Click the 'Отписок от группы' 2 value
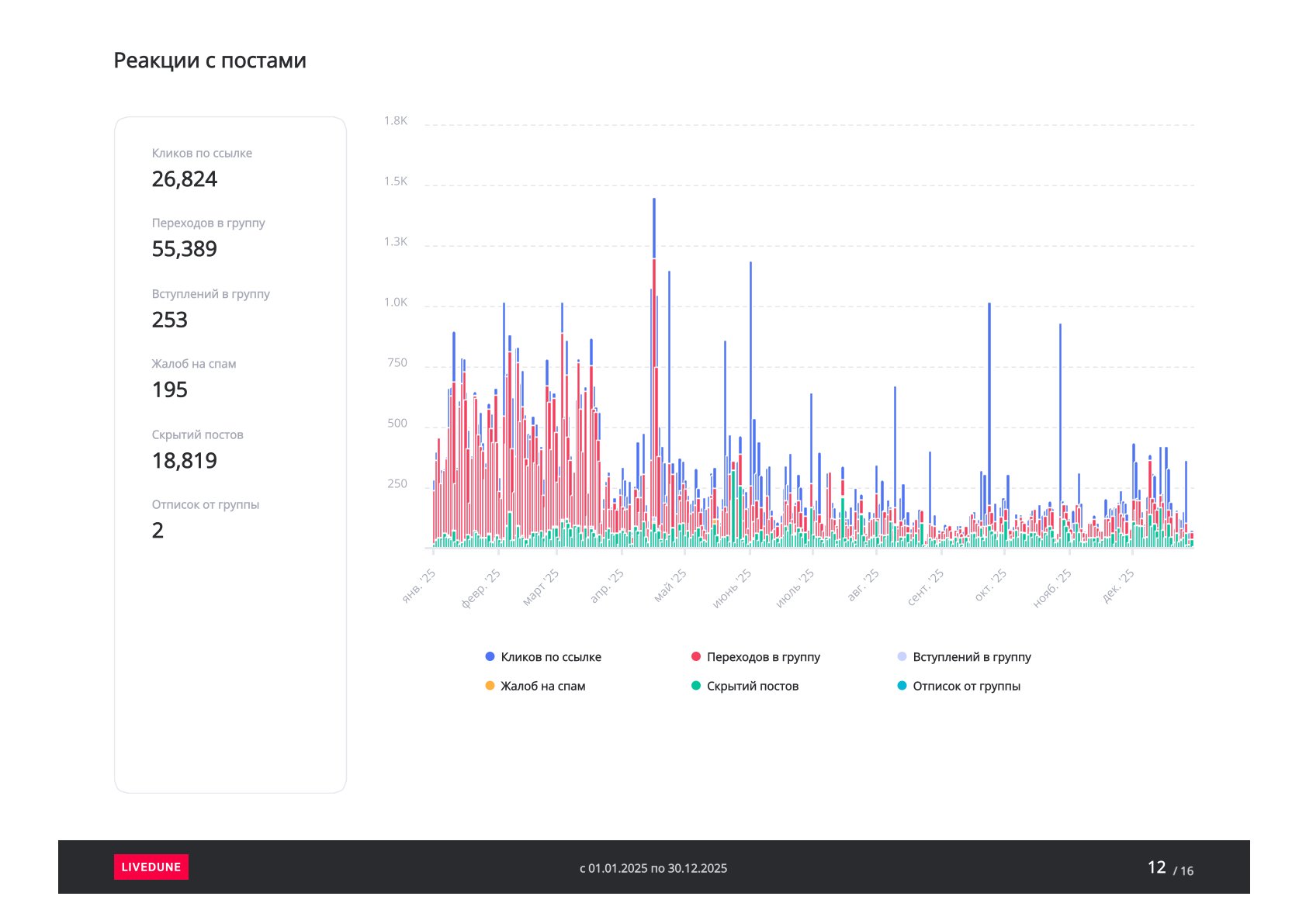 (x=158, y=531)
